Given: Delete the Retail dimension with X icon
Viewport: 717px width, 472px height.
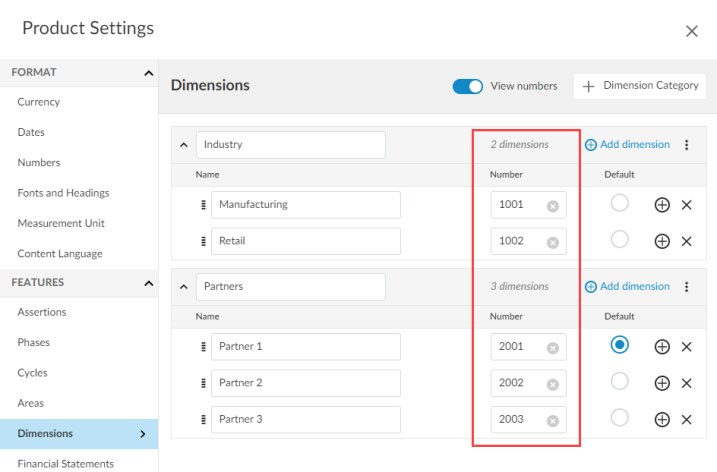Looking at the screenshot, I should click(x=687, y=241).
